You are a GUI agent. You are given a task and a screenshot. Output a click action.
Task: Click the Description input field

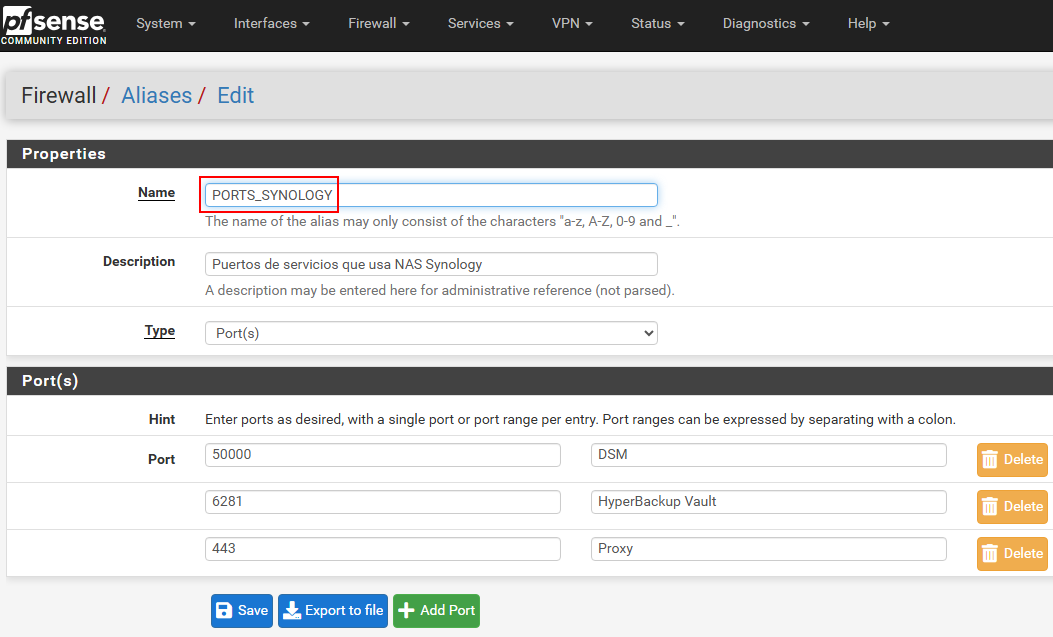coord(431,264)
